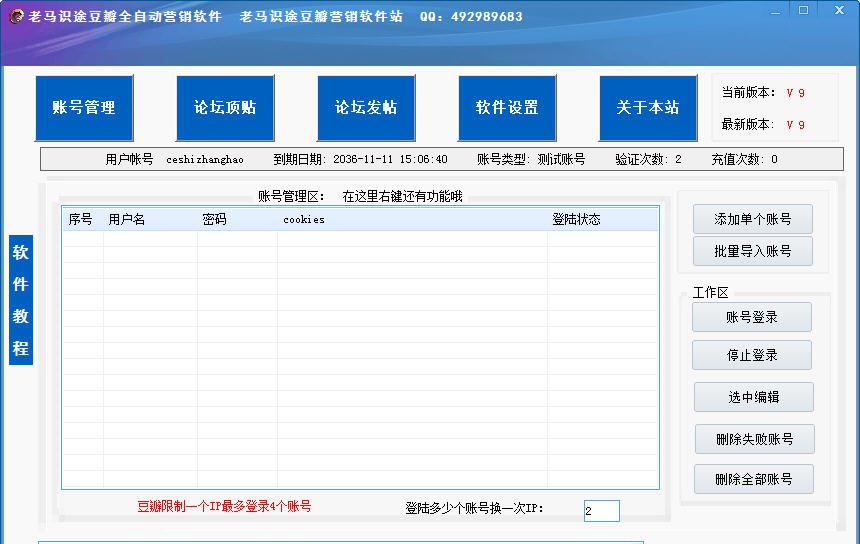Focus the IP switch count field
860x544 pixels.
tap(602, 511)
